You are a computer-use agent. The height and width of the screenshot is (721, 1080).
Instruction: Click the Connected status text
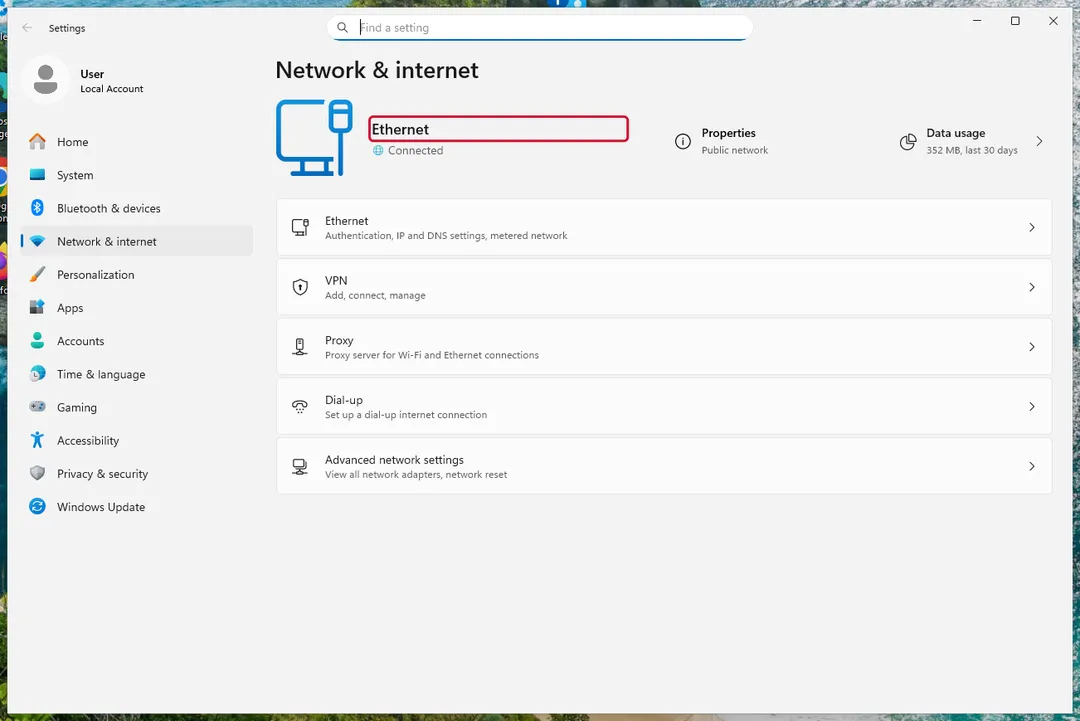(x=415, y=150)
